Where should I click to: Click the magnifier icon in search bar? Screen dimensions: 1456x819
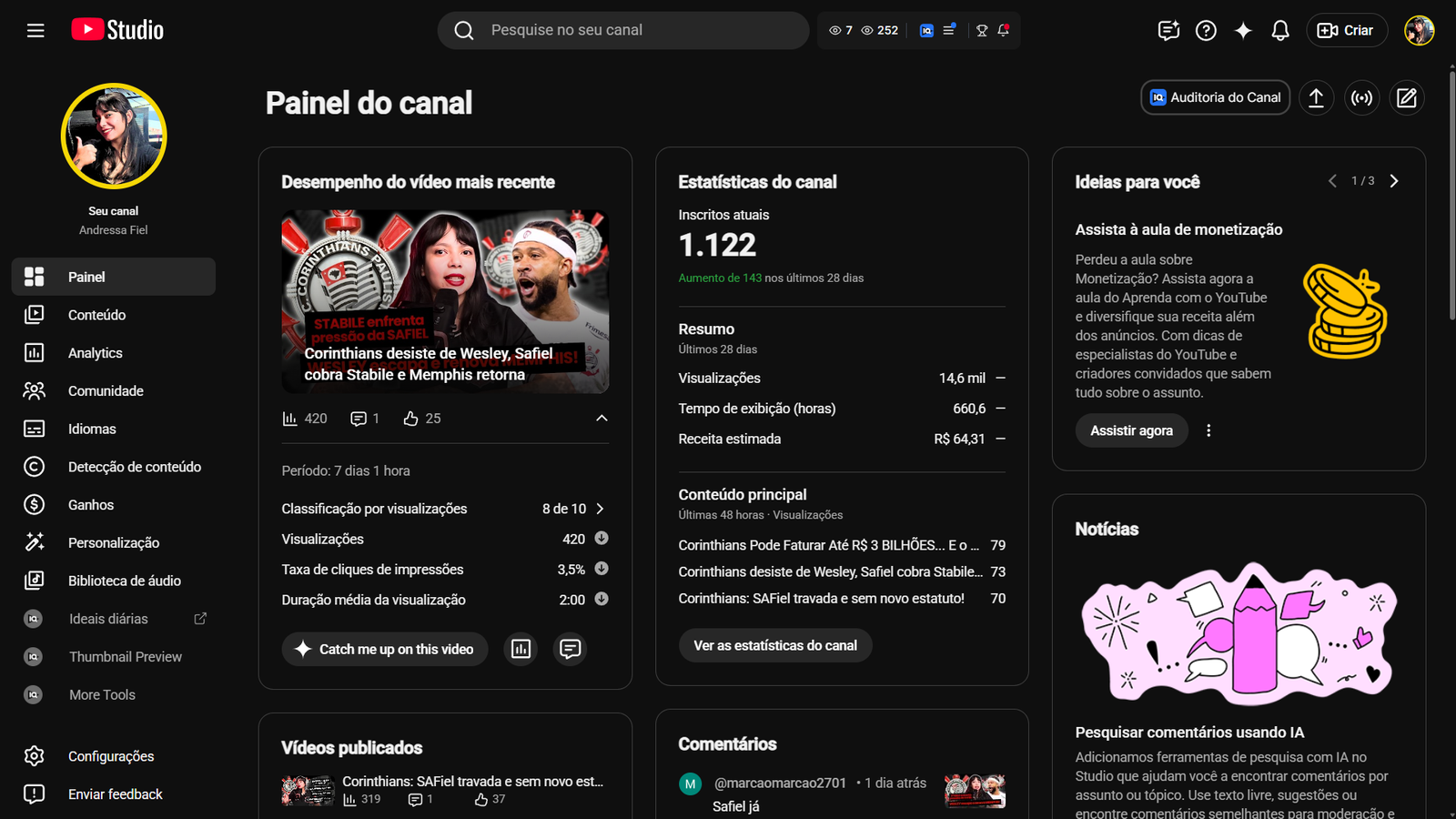click(x=464, y=31)
